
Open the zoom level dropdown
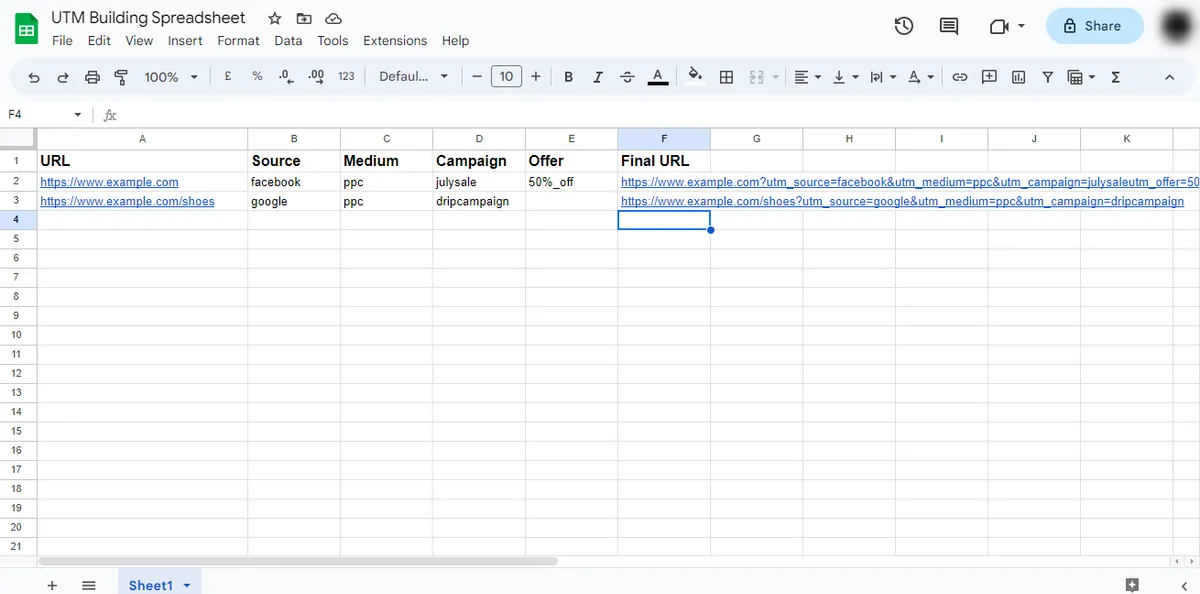169,76
